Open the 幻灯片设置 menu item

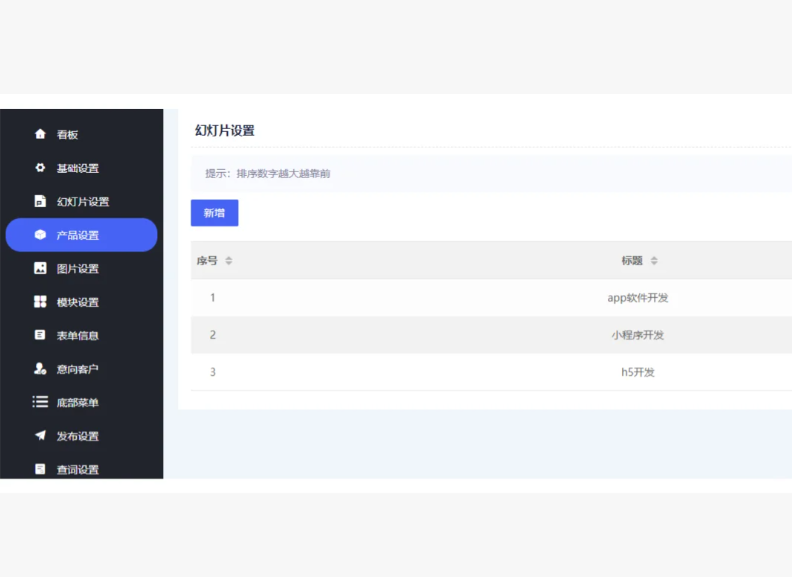(x=81, y=201)
